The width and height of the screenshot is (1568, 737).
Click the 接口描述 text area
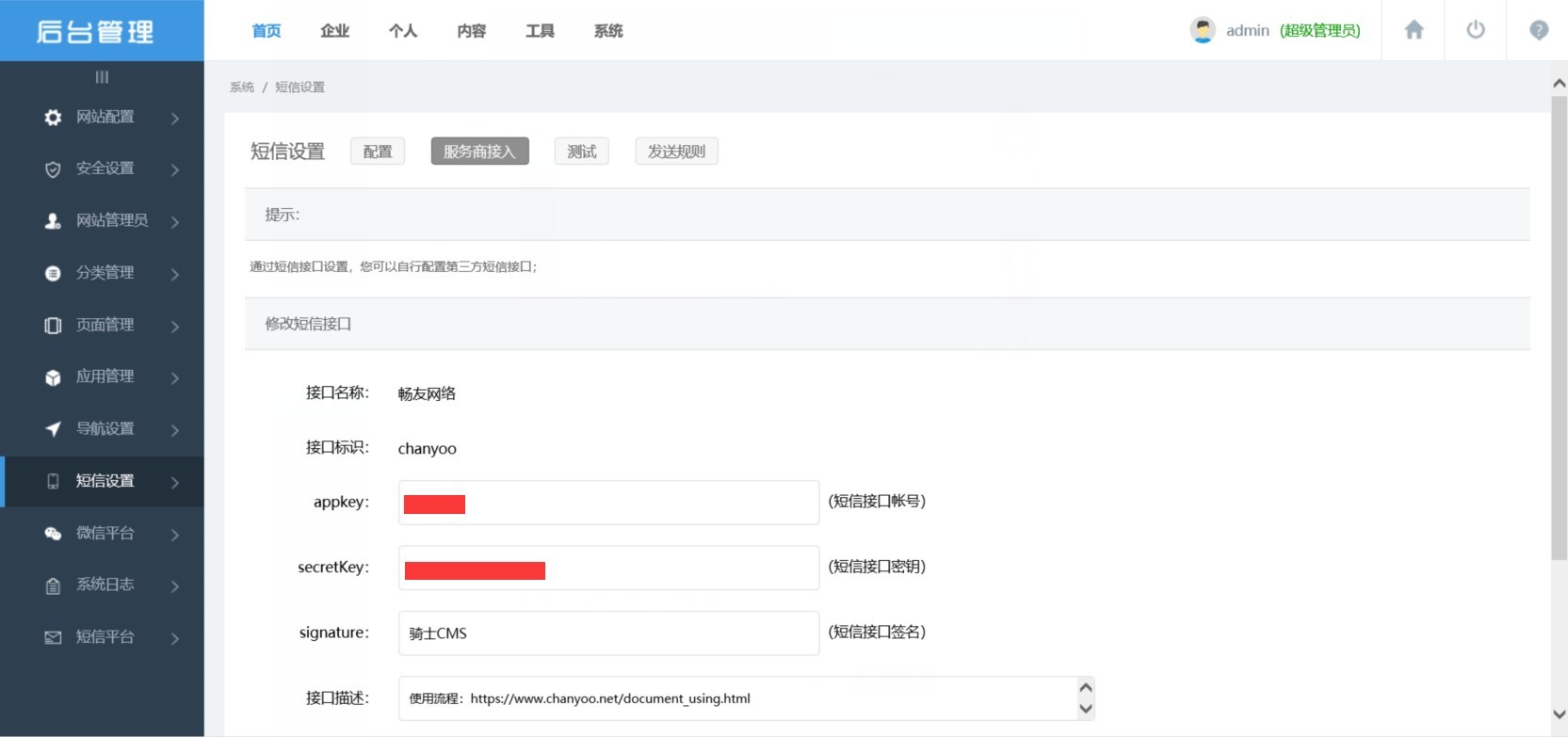(x=736, y=698)
